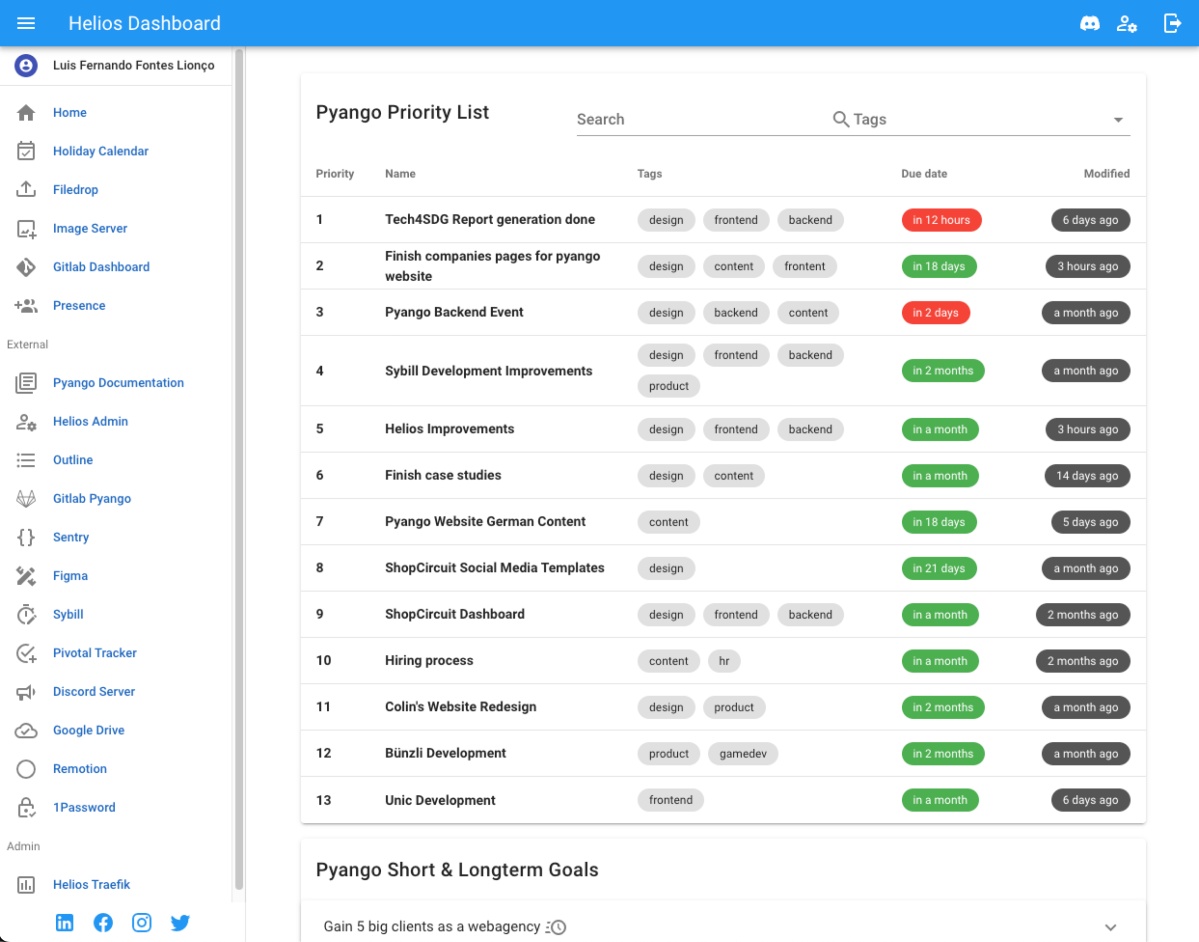Image resolution: width=1199 pixels, height=942 pixels.
Task: Click 'Pyango Website German Content' row name
Action: [485, 521]
